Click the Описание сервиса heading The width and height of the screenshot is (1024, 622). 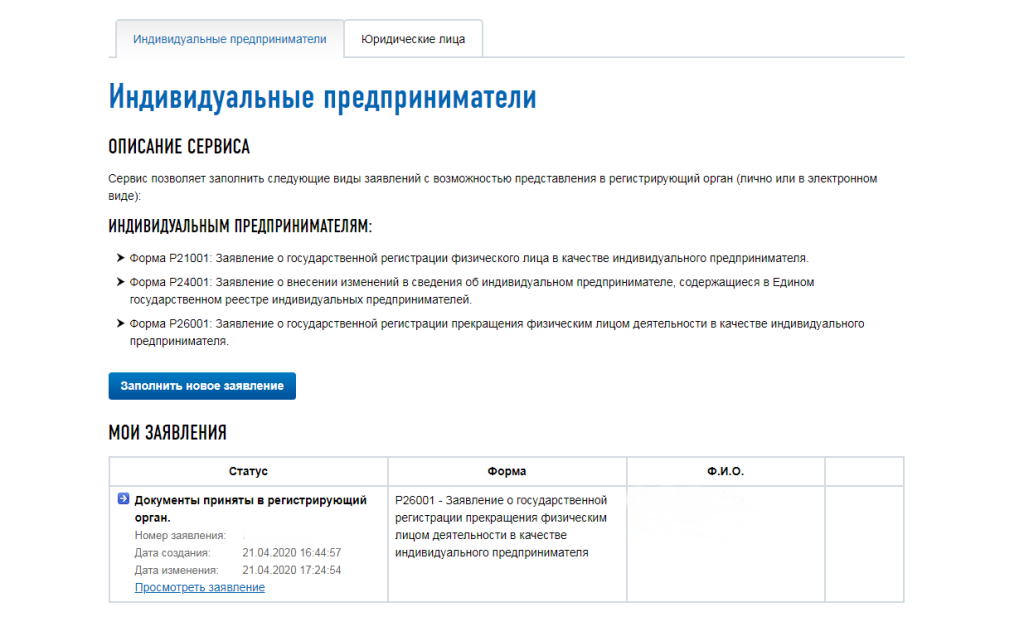point(179,147)
